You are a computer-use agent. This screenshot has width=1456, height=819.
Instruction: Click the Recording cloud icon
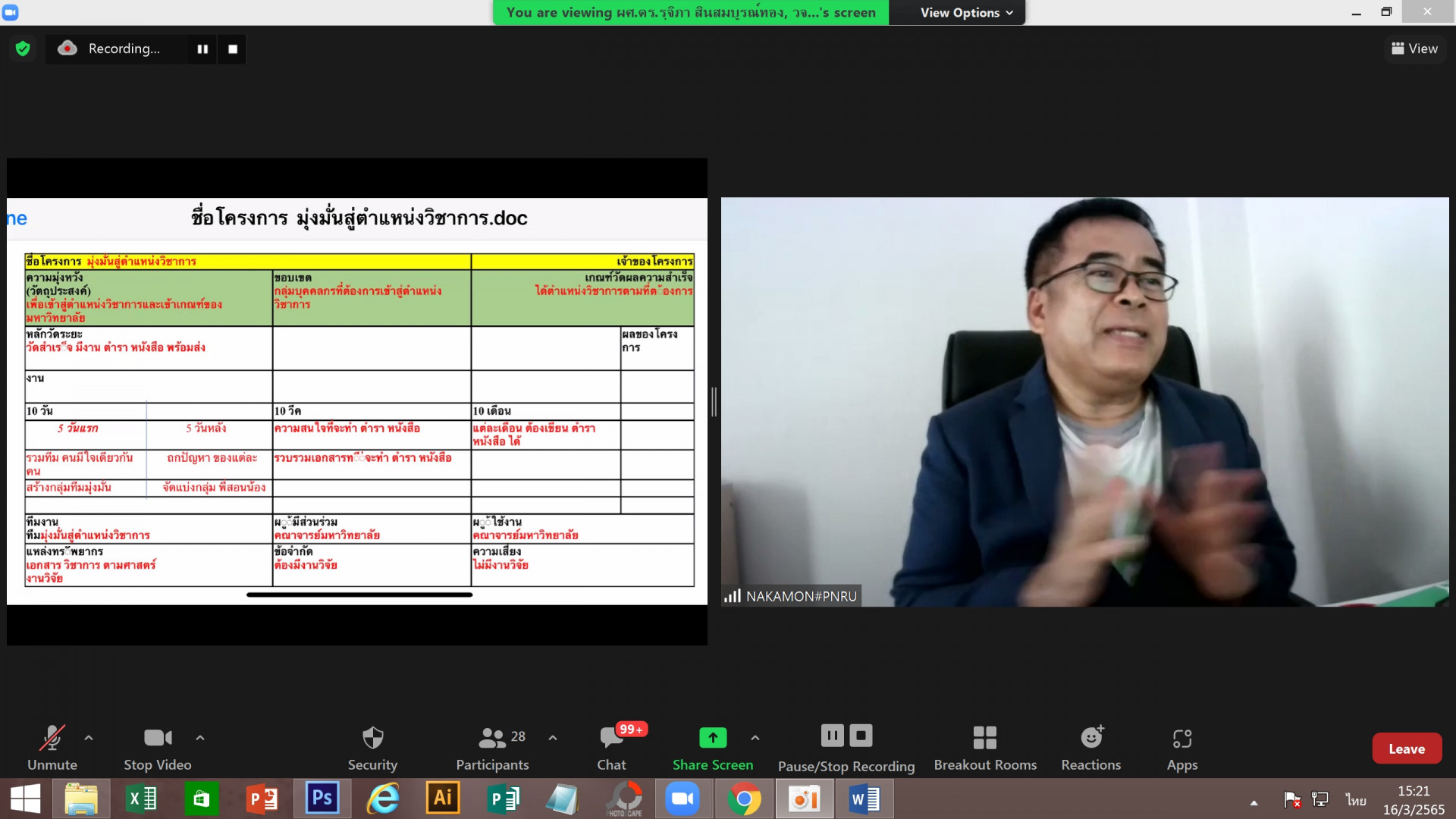[67, 48]
